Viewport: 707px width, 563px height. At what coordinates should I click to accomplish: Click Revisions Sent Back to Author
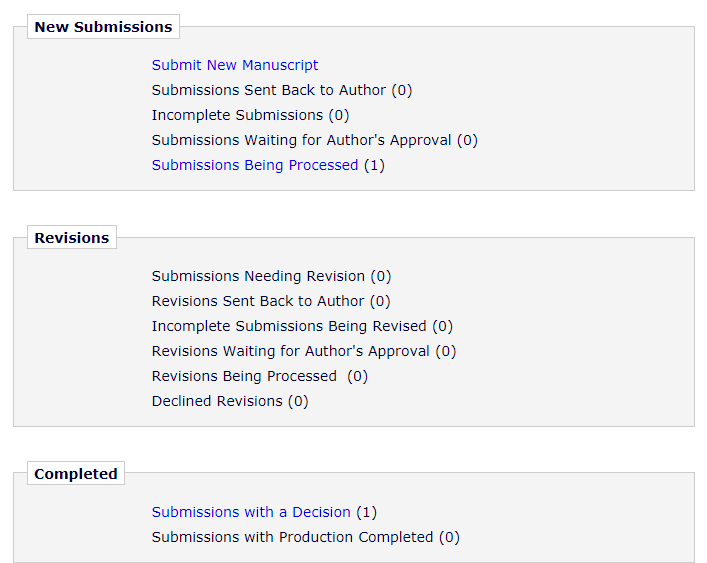(x=258, y=301)
